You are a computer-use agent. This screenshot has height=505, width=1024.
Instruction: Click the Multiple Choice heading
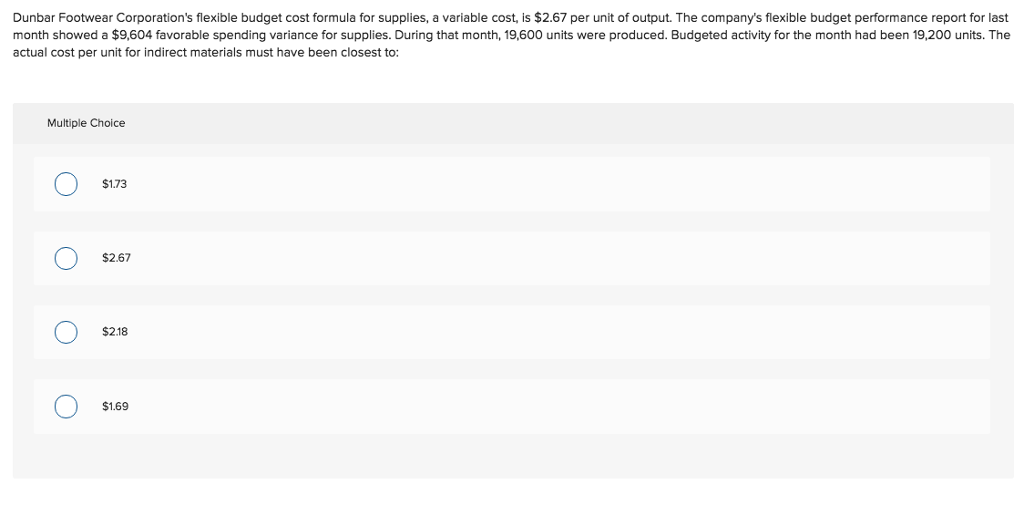coord(86,123)
